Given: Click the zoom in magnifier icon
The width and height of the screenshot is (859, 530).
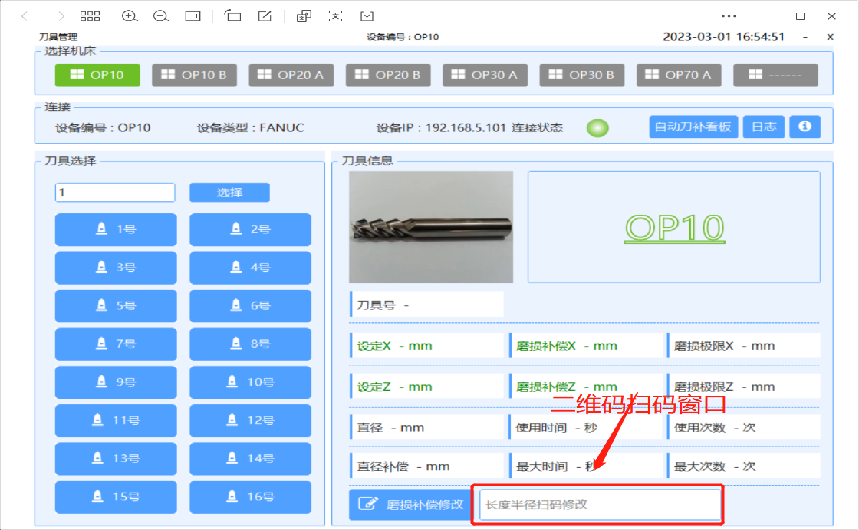Looking at the screenshot, I should pos(129,16).
